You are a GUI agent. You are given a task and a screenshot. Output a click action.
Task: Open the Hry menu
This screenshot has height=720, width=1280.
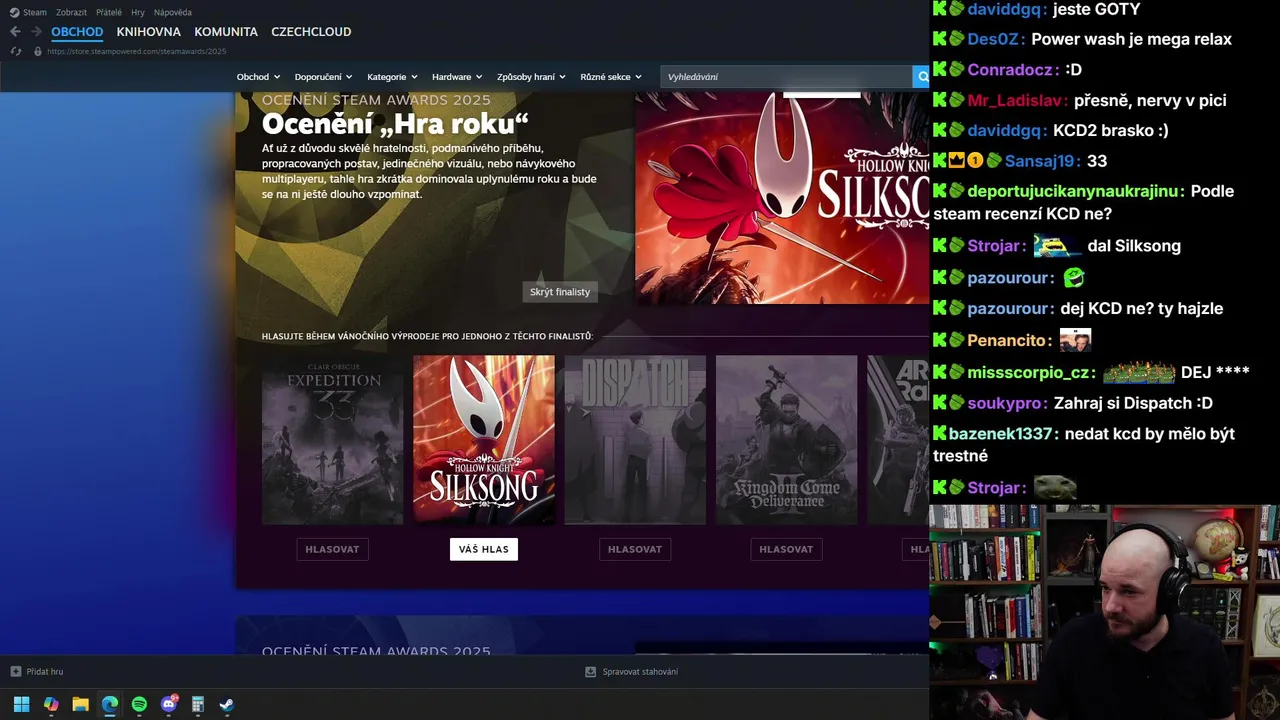click(x=138, y=12)
